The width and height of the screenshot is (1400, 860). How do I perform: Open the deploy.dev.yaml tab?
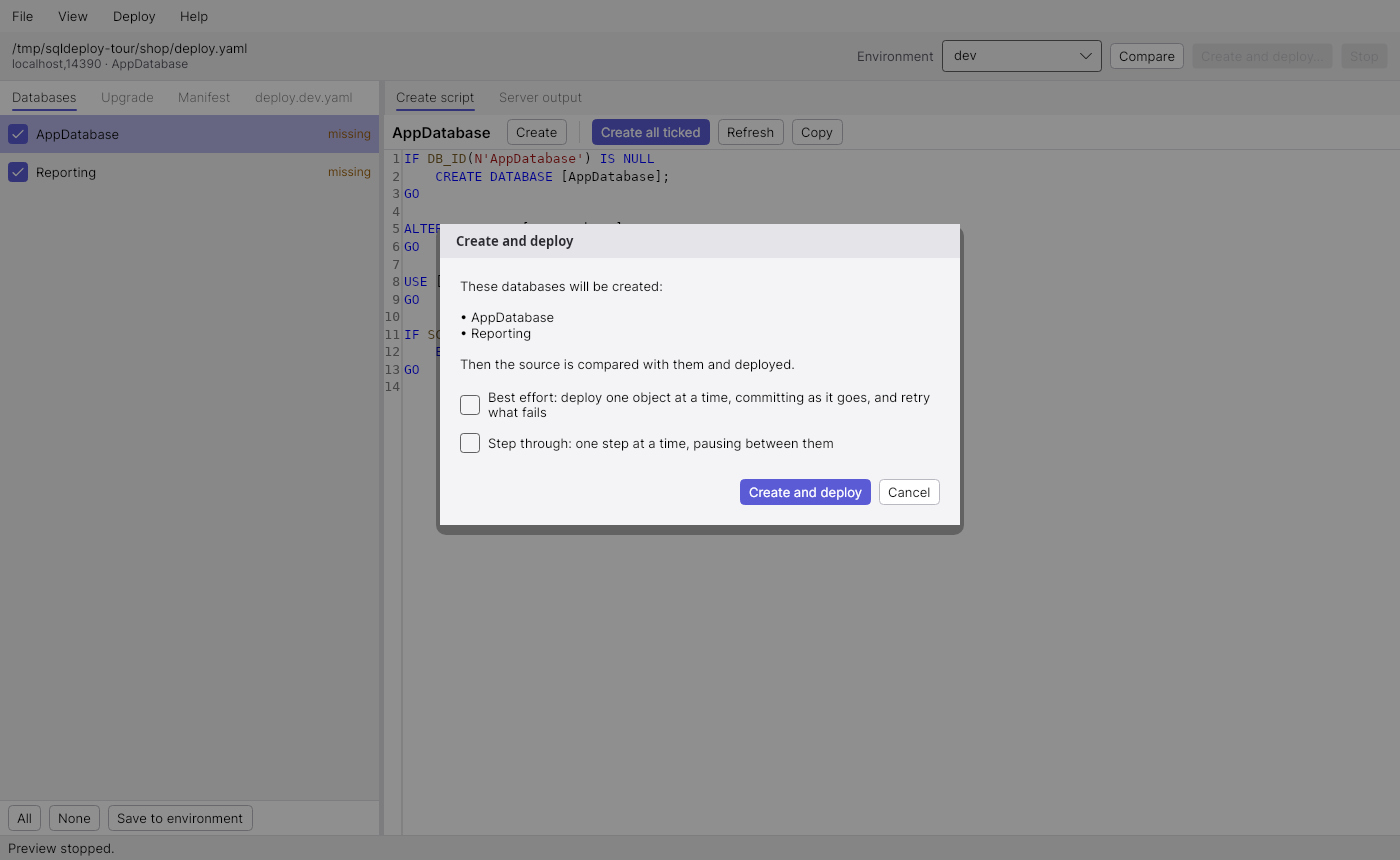(x=304, y=97)
